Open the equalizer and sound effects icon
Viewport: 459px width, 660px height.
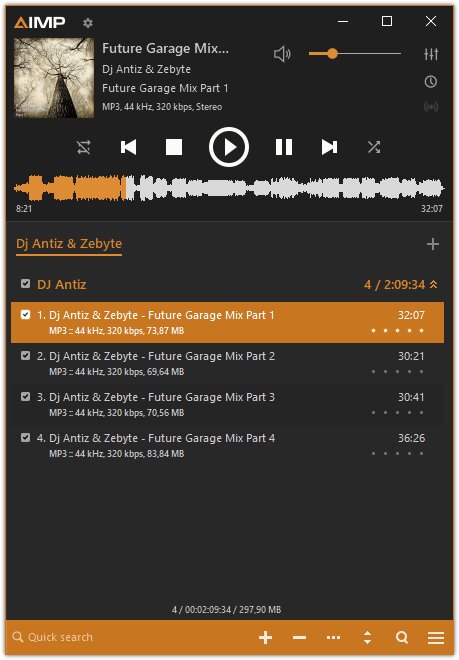click(x=431, y=54)
